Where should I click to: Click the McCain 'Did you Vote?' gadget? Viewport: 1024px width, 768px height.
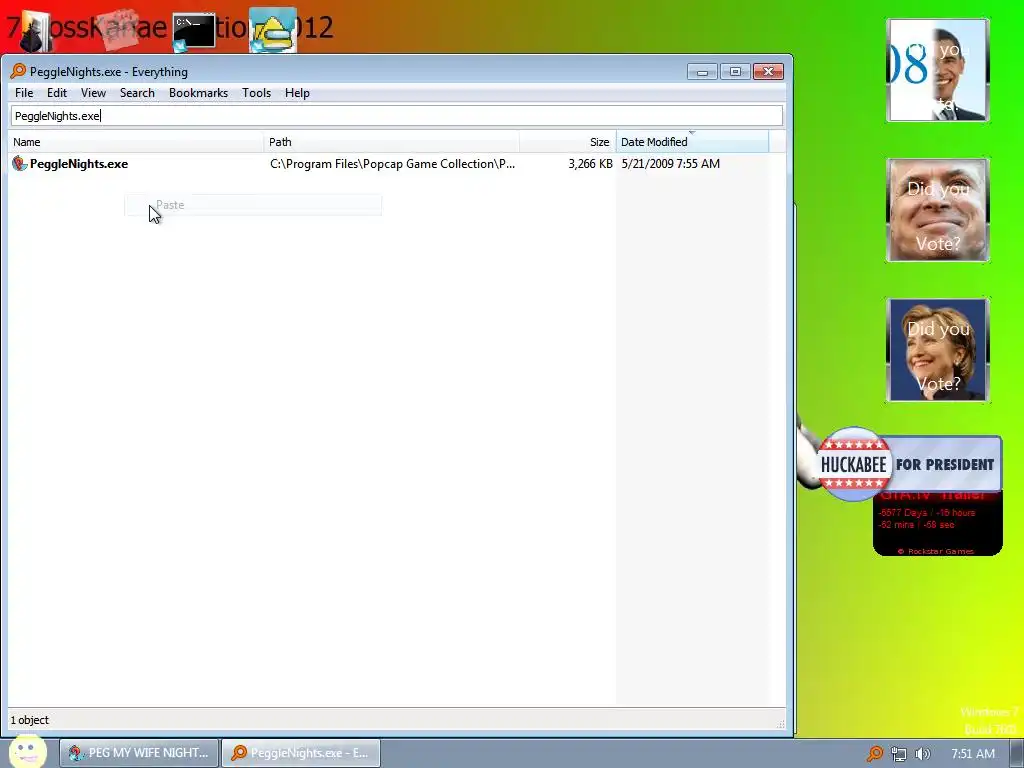[x=938, y=210]
